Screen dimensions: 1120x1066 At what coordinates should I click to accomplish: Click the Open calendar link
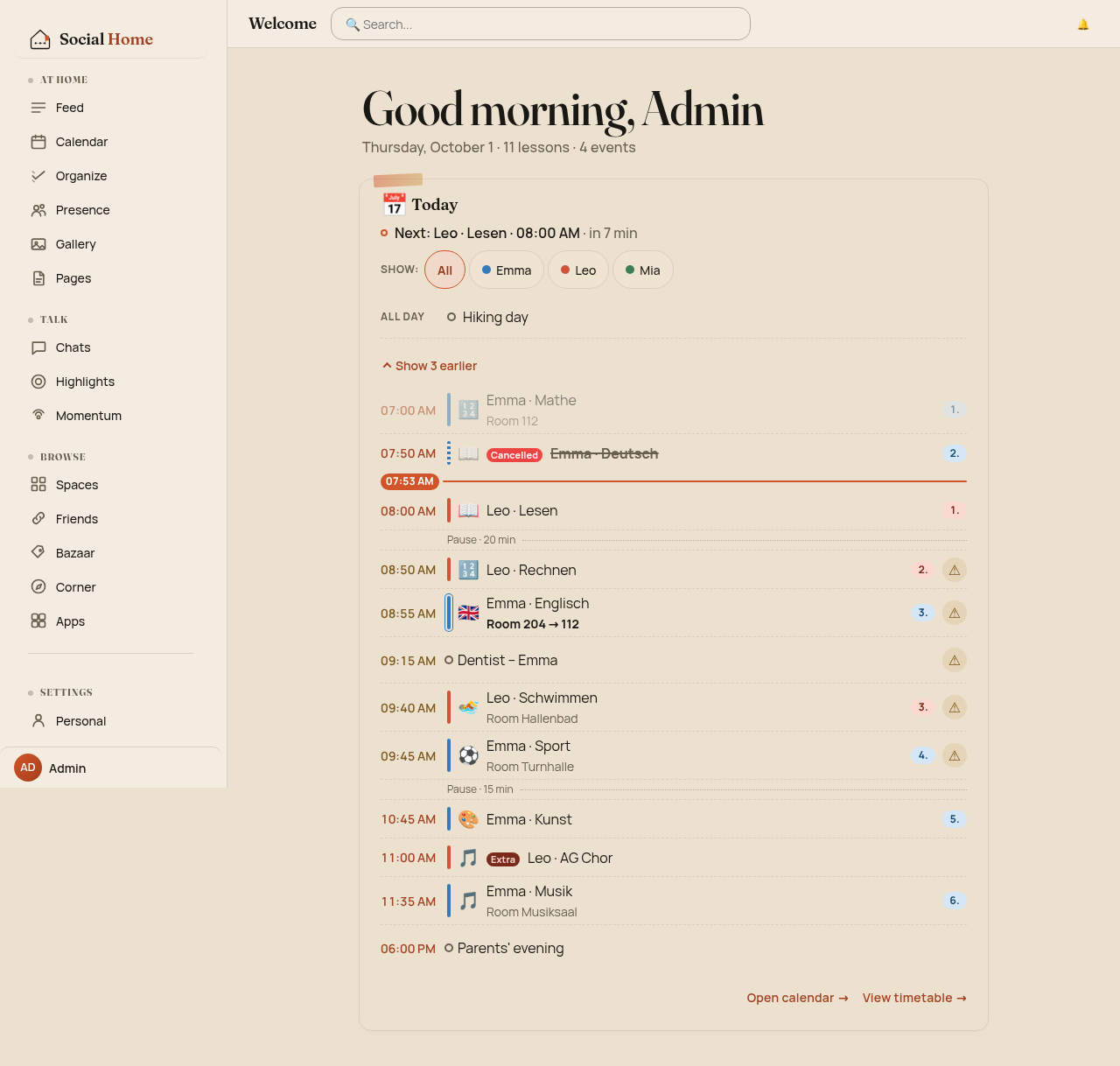coord(797,998)
